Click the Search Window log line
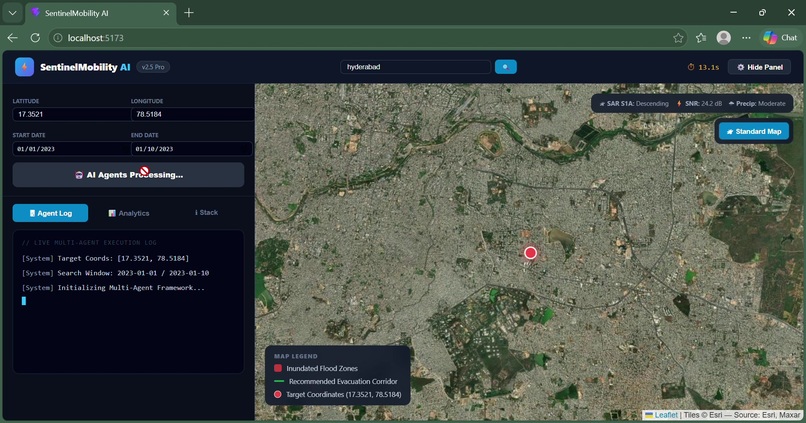 click(x=115, y=273)
